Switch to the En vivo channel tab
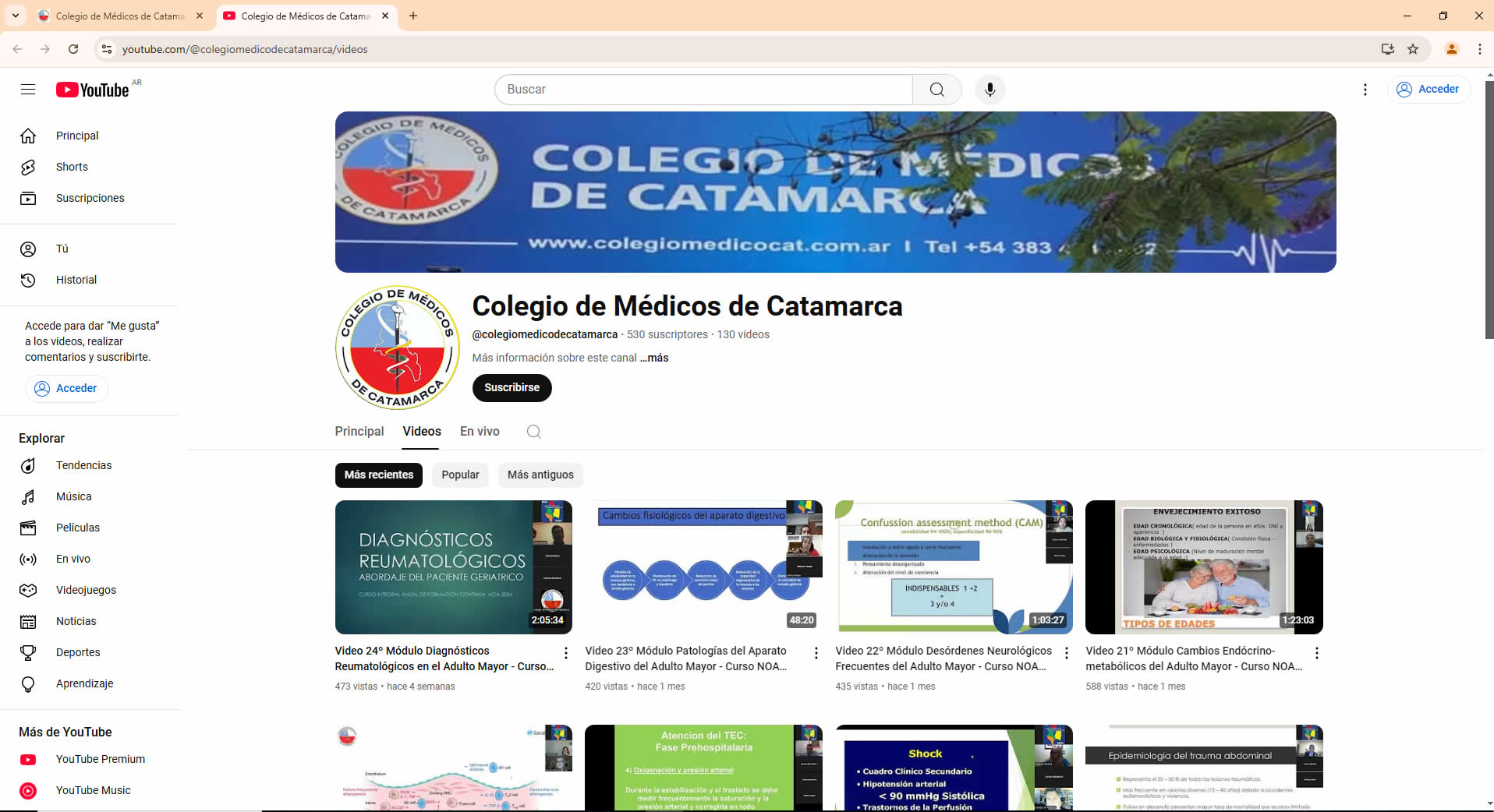The width and height of the screenshot is (1494, 812). [480, 432]
